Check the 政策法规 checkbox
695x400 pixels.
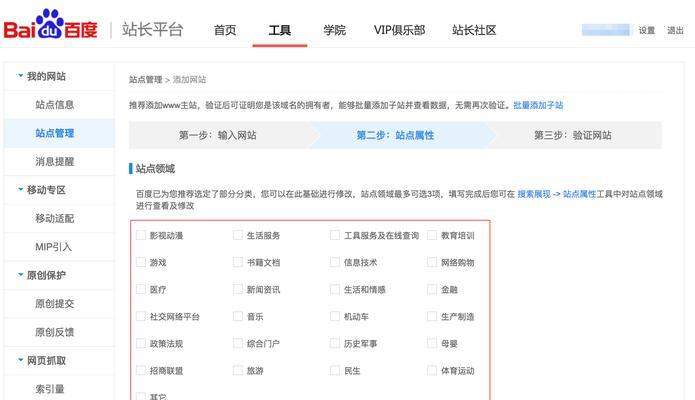coord(141,343)
